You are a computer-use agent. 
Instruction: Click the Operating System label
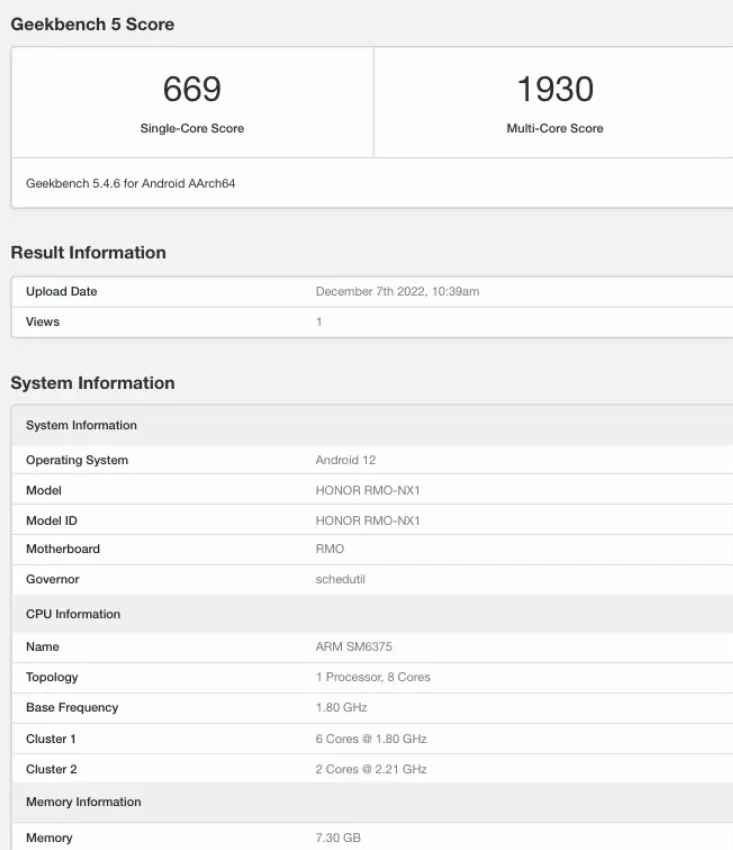(x=77, y=460)
